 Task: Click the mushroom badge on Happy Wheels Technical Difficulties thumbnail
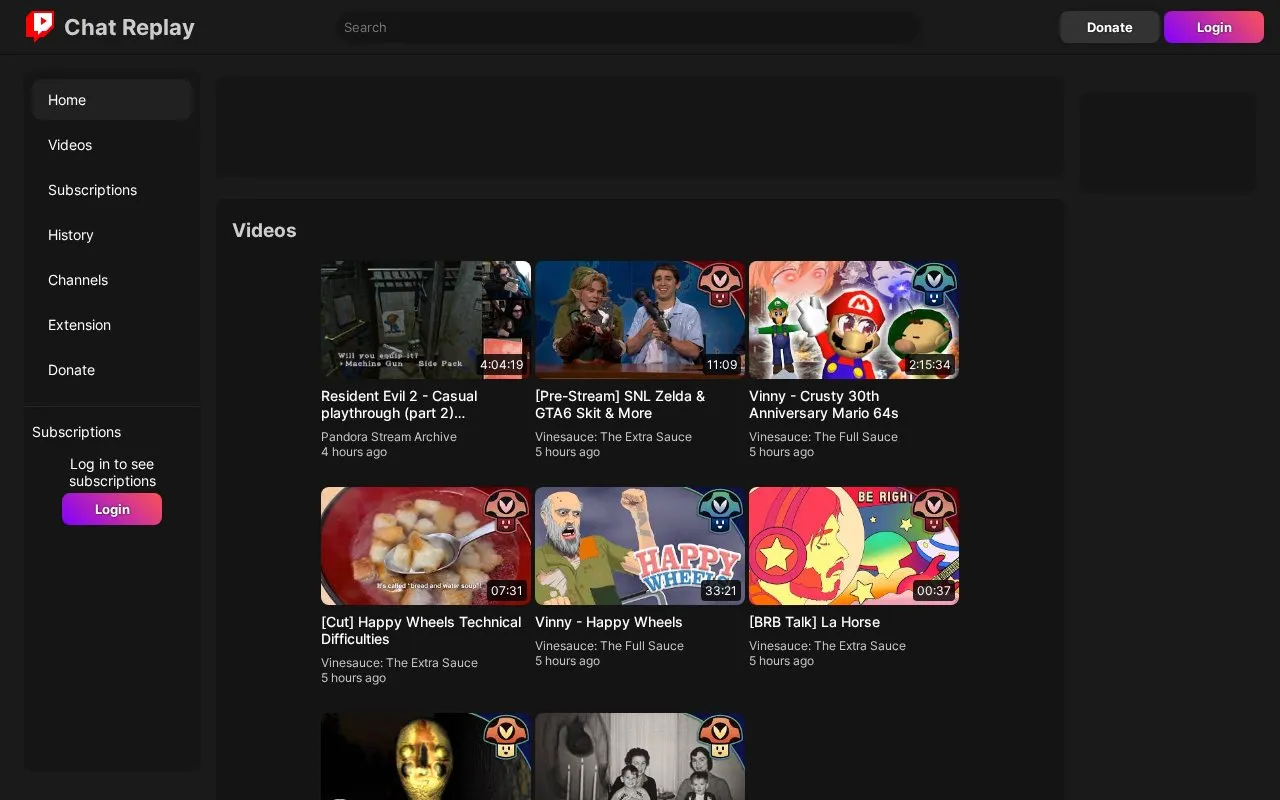tap(506, 511)
